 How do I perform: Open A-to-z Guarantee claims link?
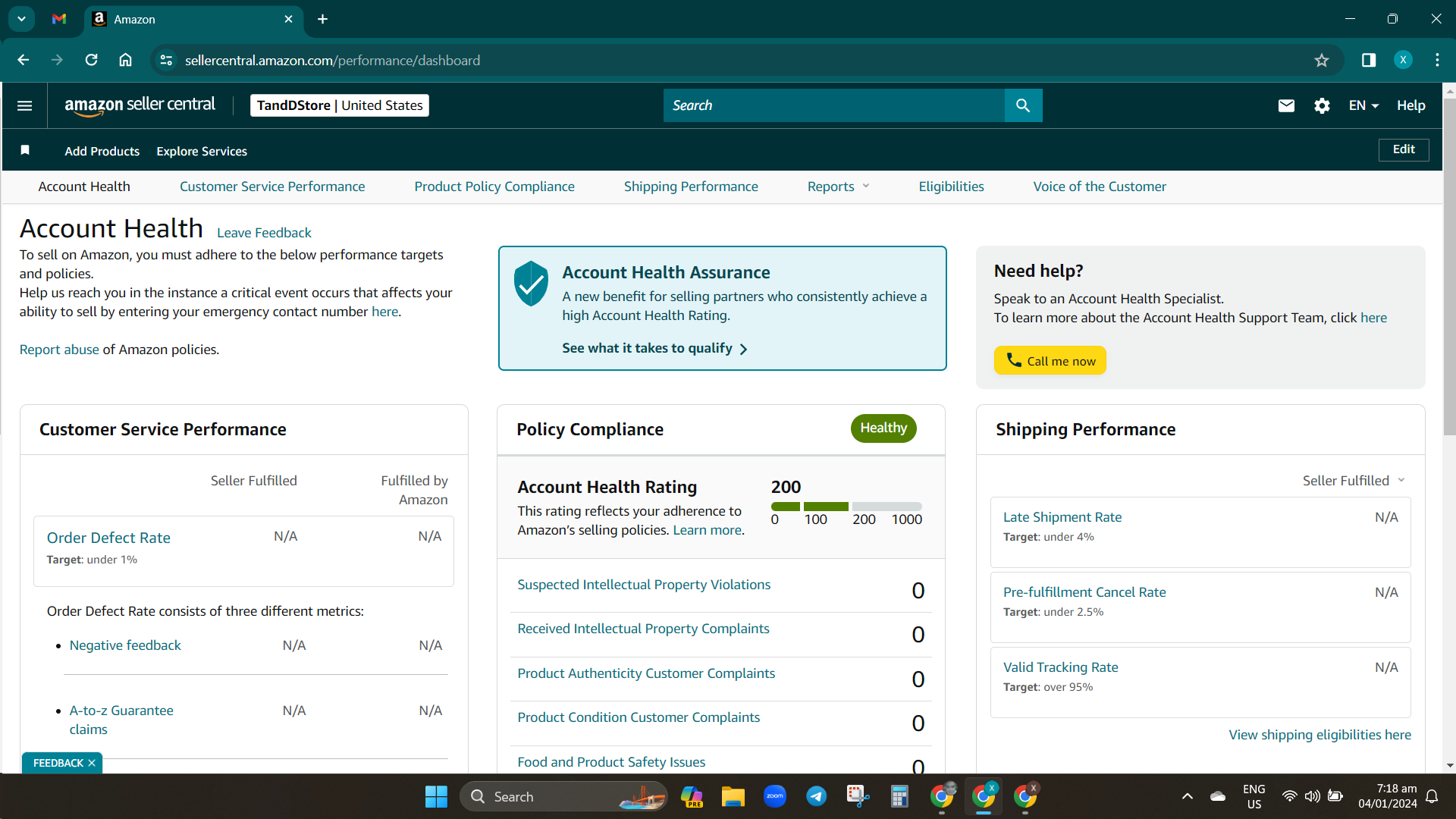(x=121, y=720)
